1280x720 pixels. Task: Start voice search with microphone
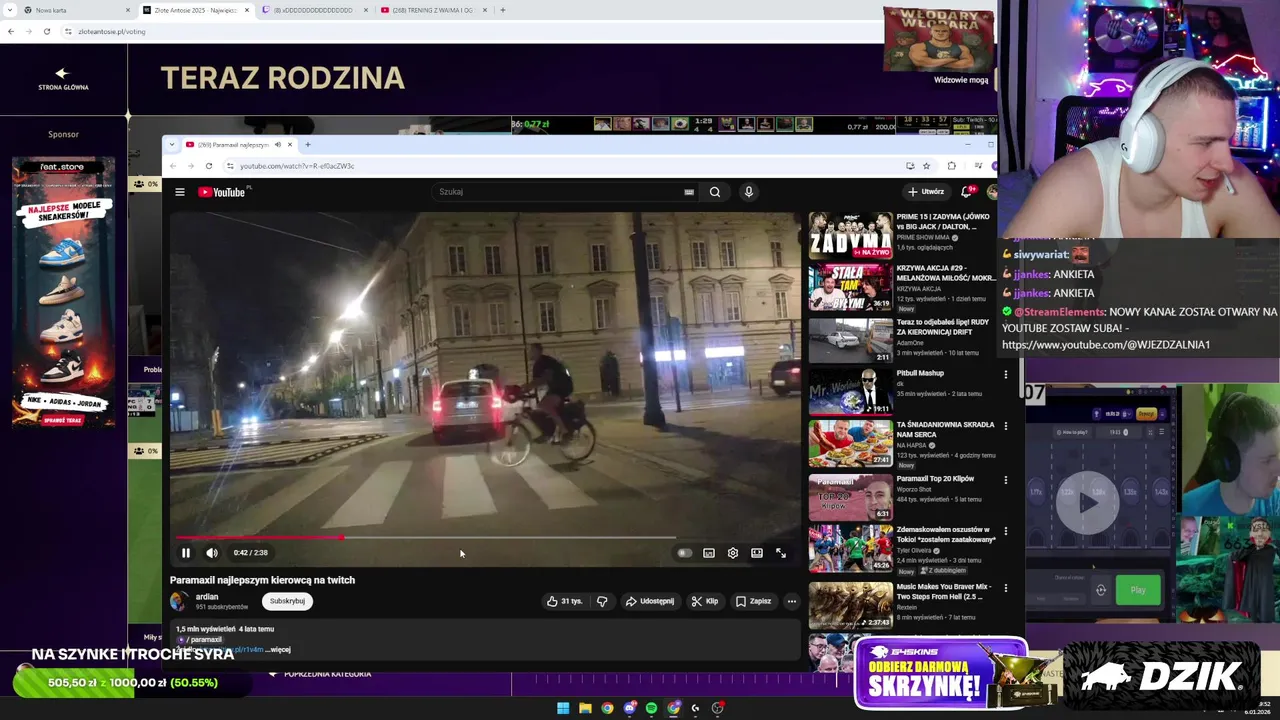pos(748,192)
